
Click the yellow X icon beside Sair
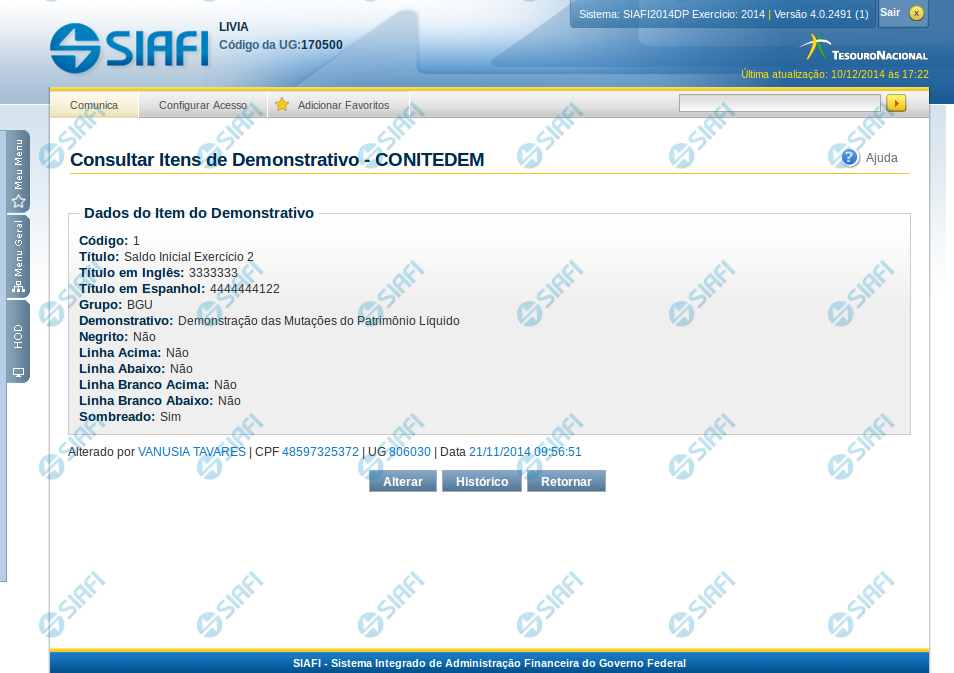(916, 13)
